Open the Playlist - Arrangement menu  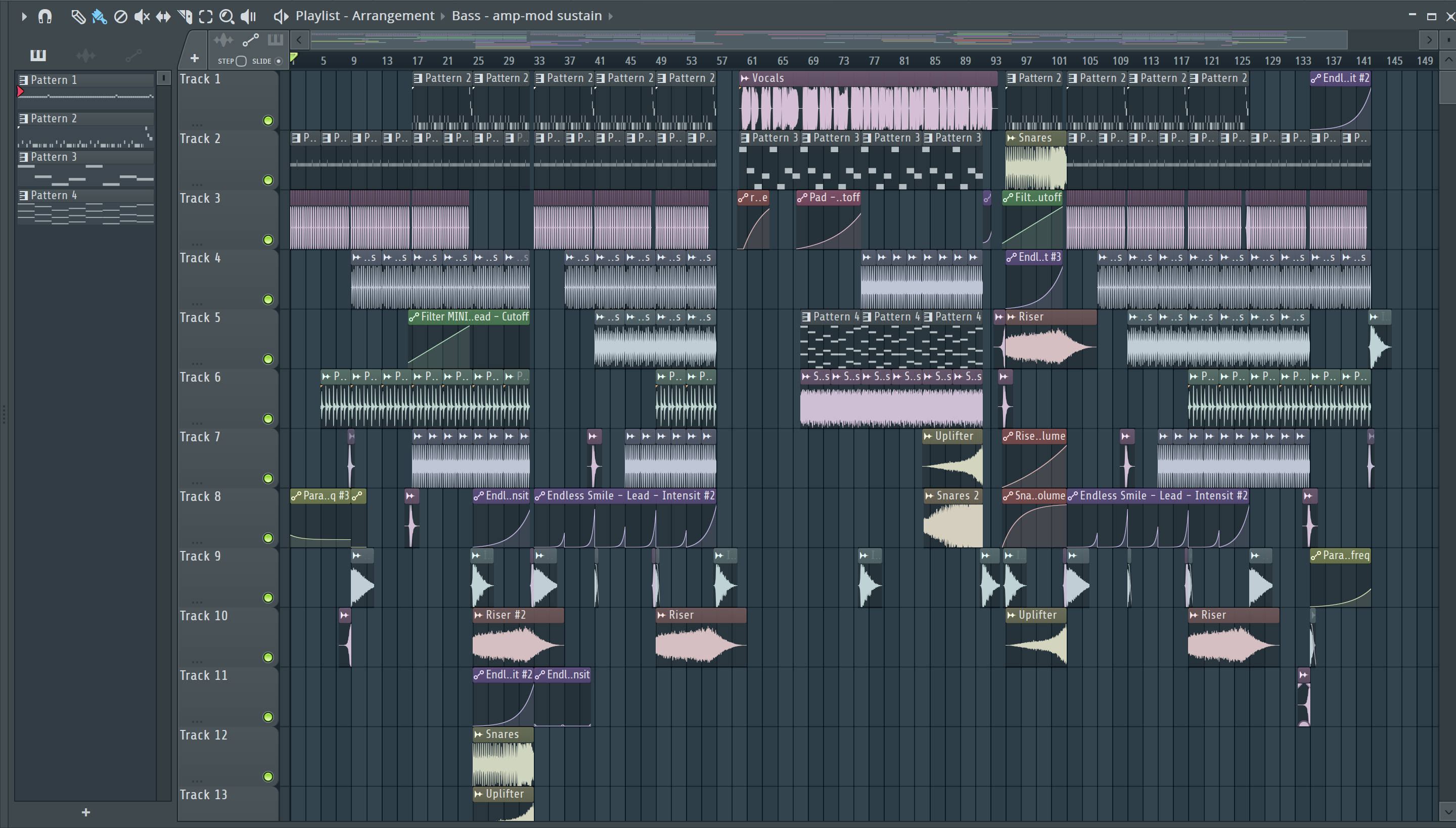[x=365, y=16]
